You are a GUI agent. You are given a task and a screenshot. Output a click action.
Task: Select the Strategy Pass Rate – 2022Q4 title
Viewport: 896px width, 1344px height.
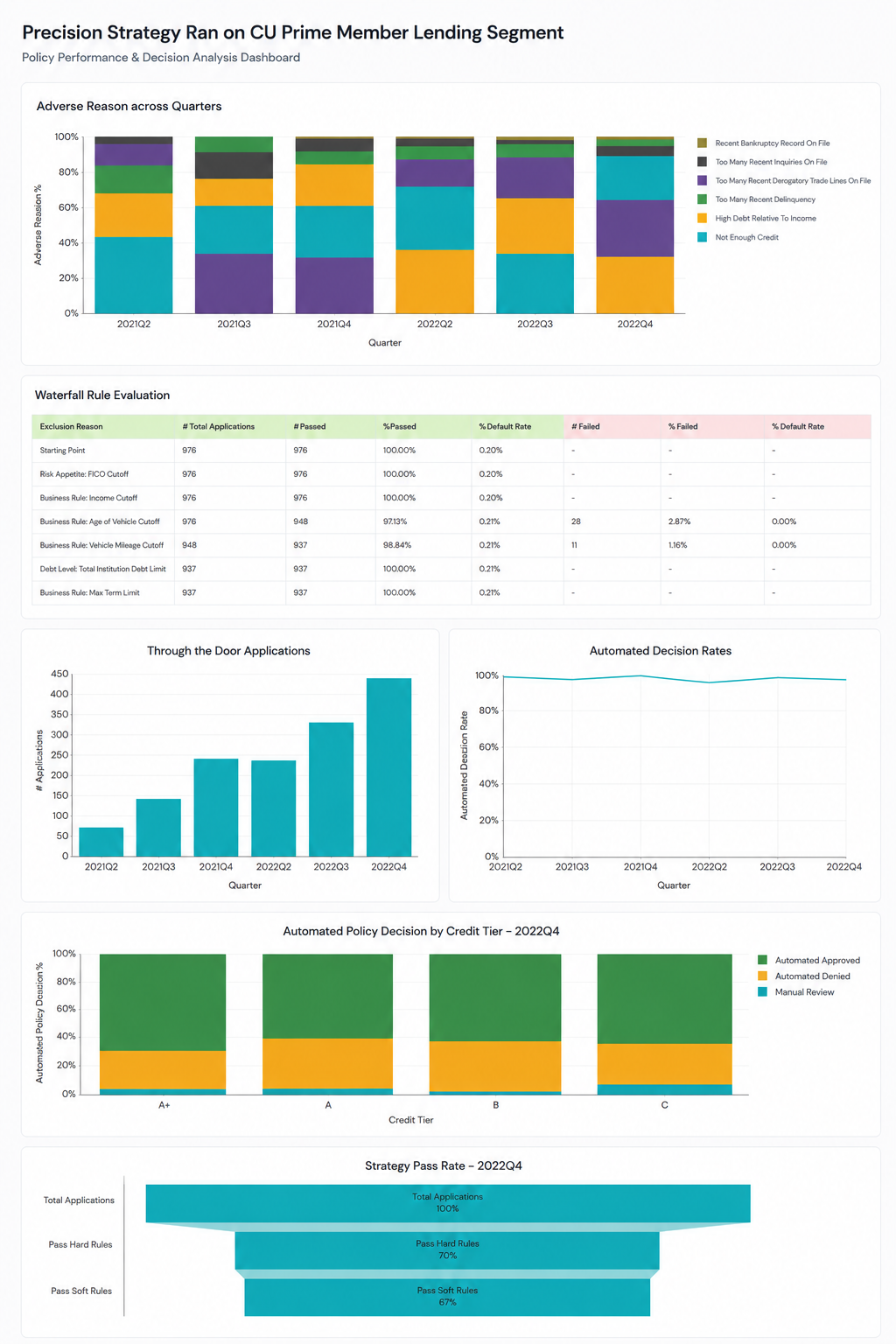(444, 1165)
